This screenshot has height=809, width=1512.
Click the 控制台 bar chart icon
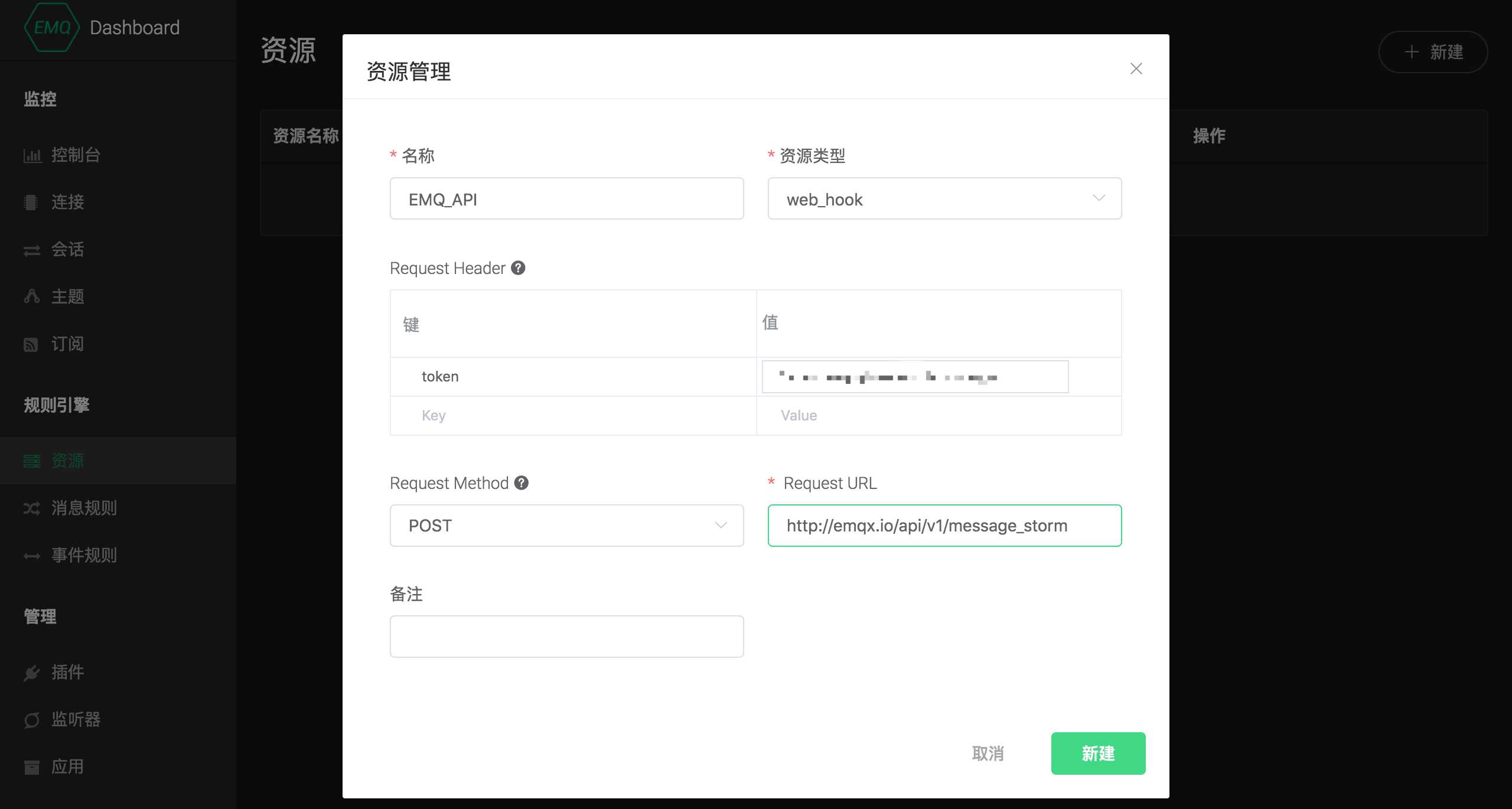pos(32,155)
